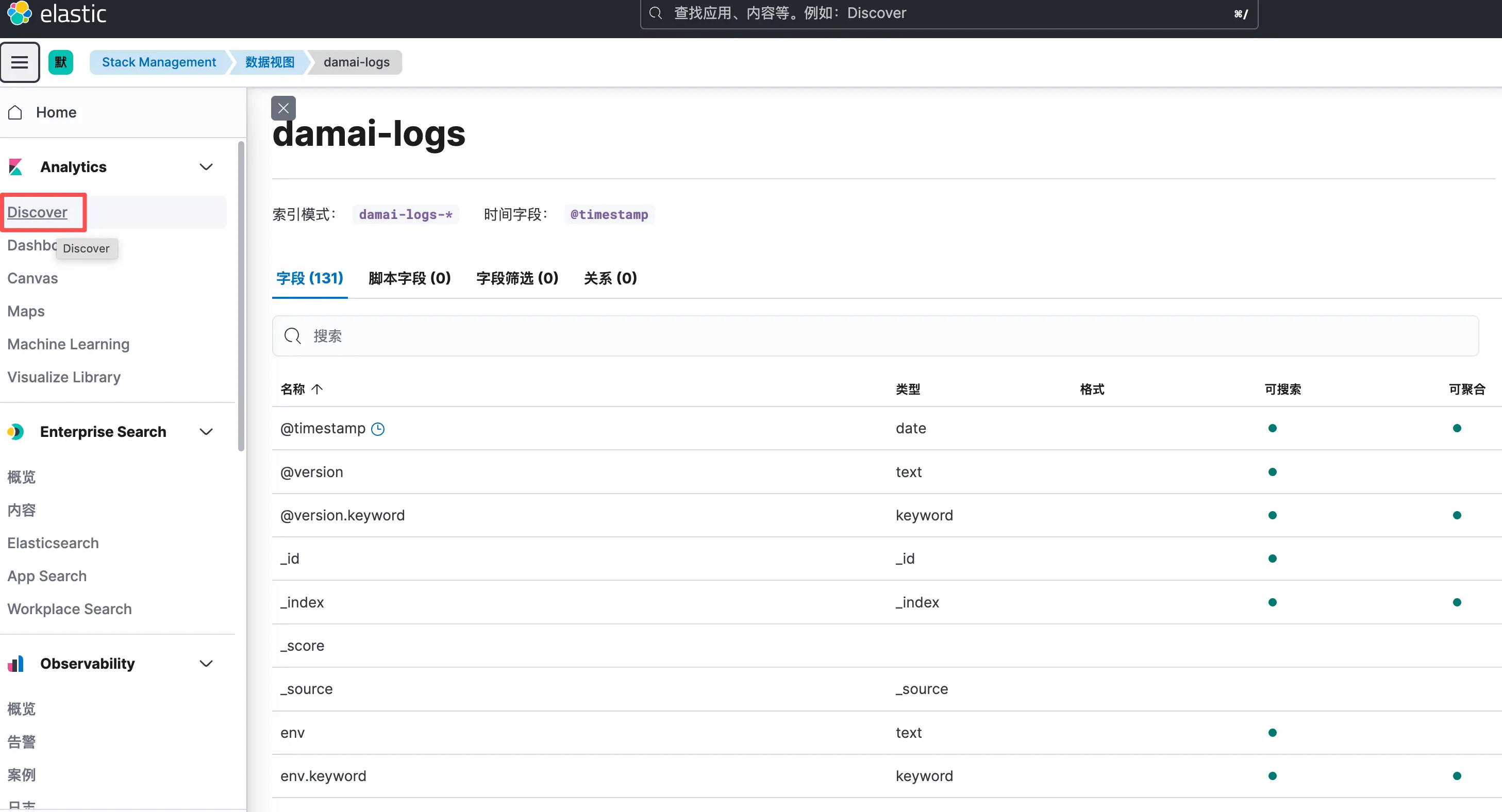Select the 关系 (0) tab
This screenshot has height=812, width=1502.
[x=610, y=278]
